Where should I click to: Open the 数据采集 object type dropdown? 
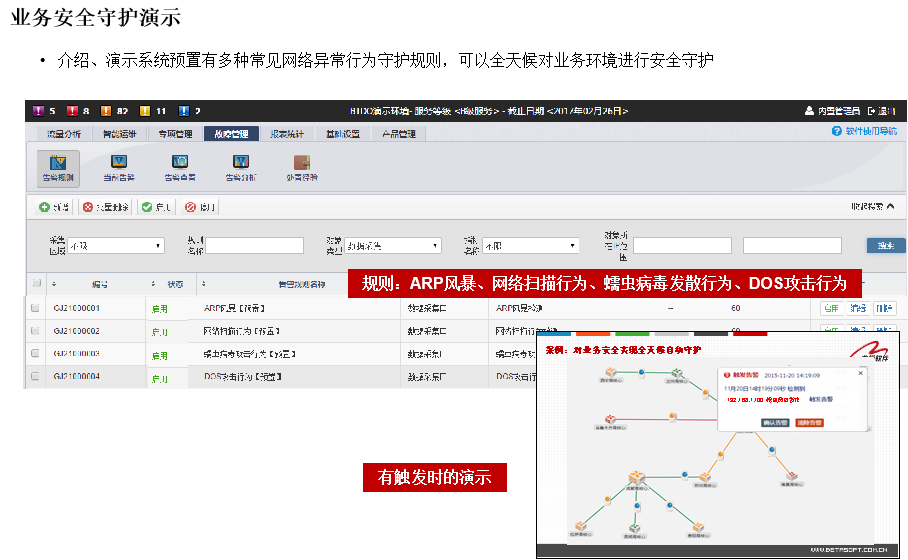click(x=393, y=246)
